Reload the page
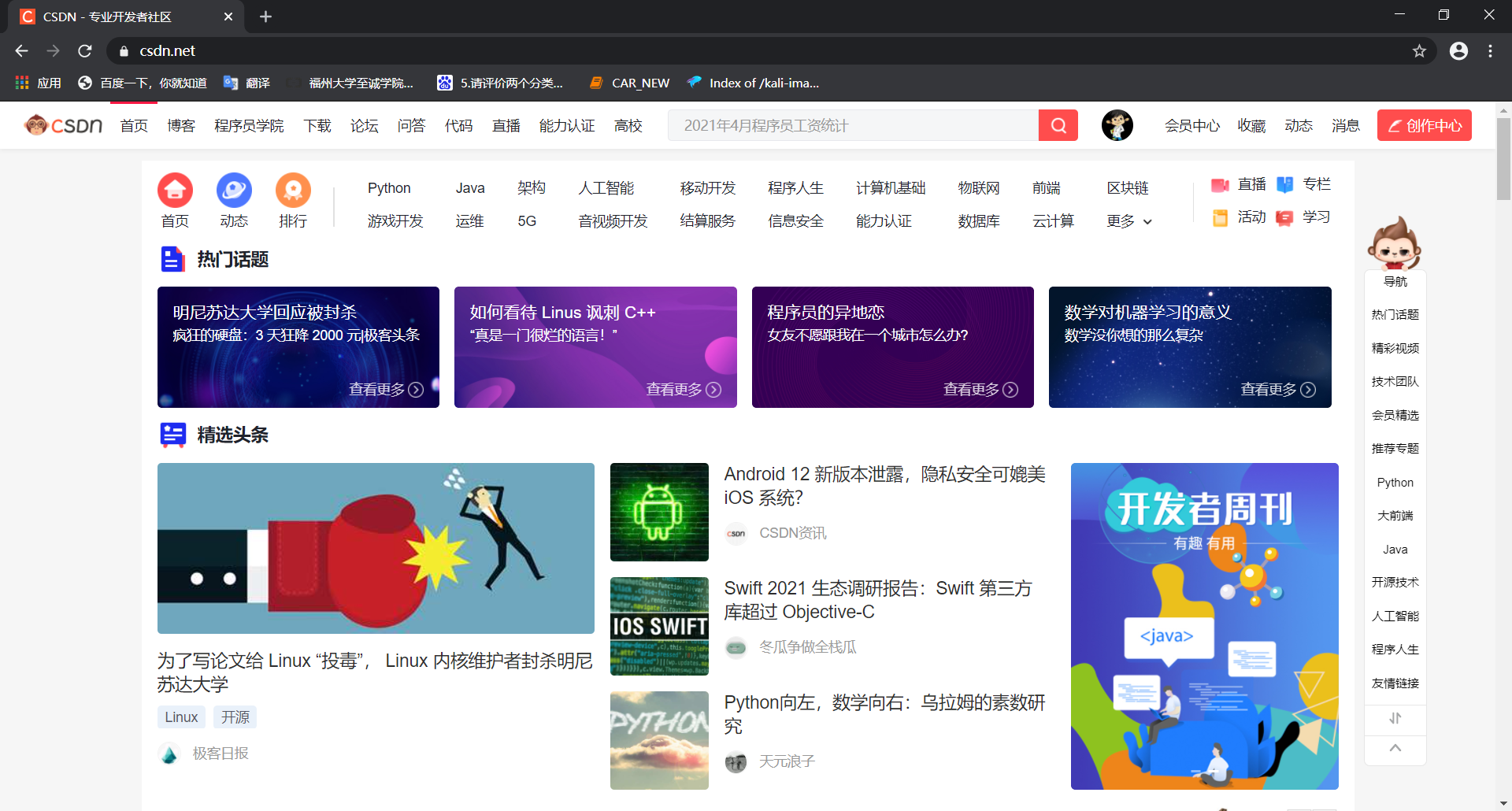Image resolution: width=1512 pixels, height=811 pixels. (x=85, y=51)
